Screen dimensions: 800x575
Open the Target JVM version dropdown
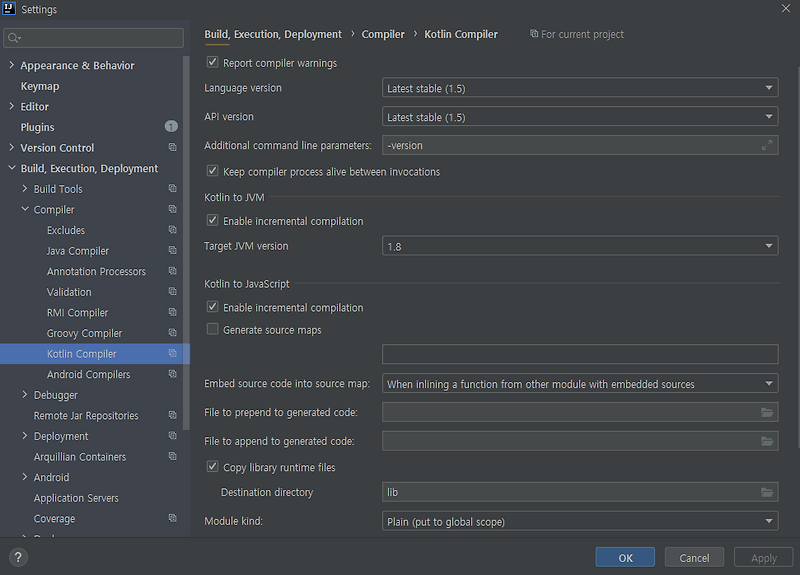tap(580, 246)
